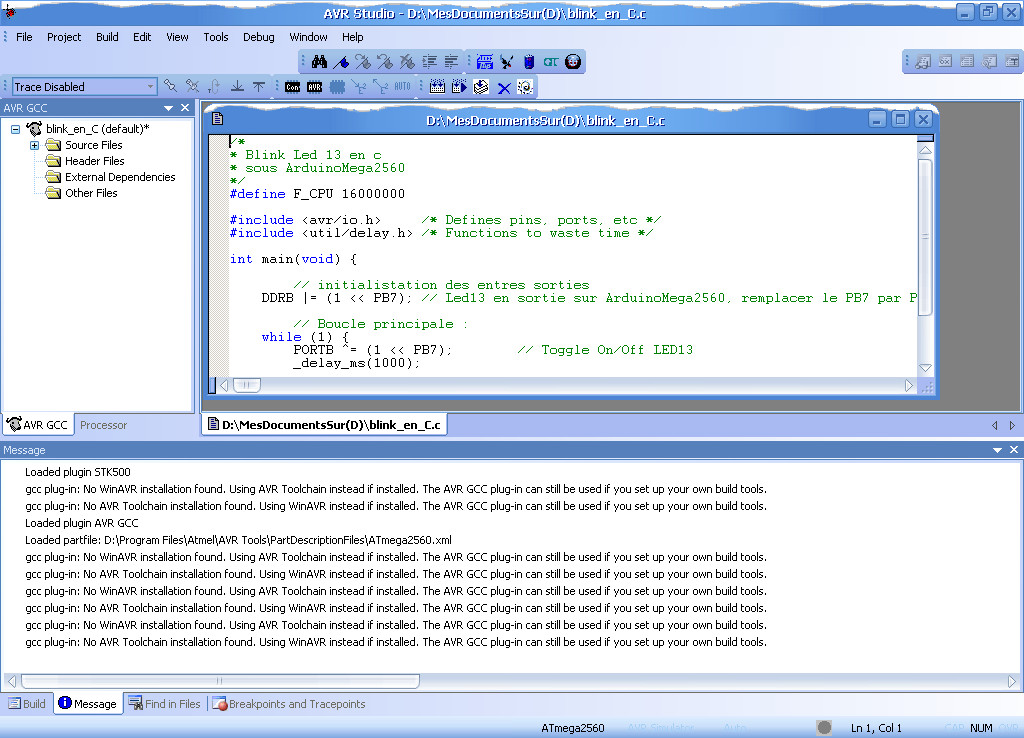The height and width of the screenshot is (738, 1024).
Task: Open the Trace Disabled dropdown
Action: coord(150,87)
